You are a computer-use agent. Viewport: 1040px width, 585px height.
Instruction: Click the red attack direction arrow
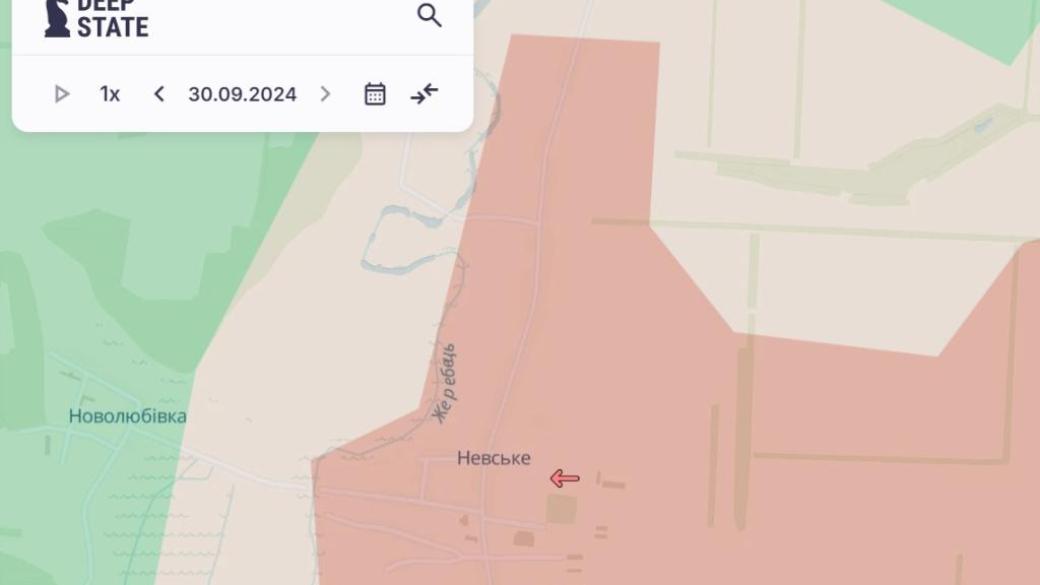pos(564,478)
